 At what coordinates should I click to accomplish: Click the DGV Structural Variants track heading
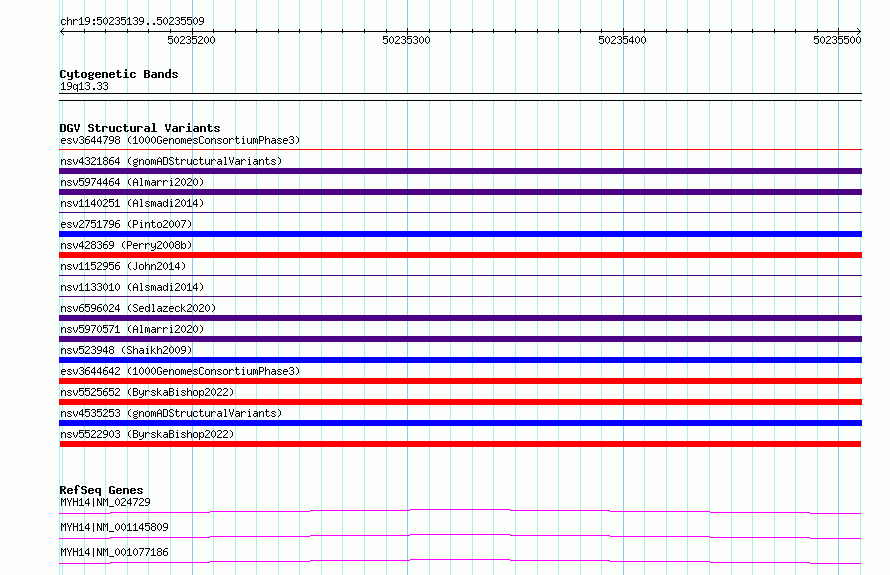pos(140,128)
